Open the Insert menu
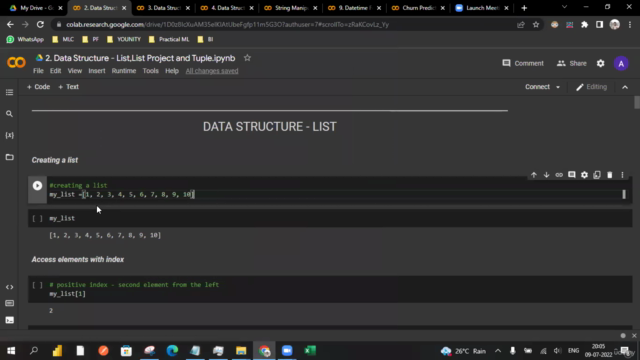The image size is (640, 360). 97,71
